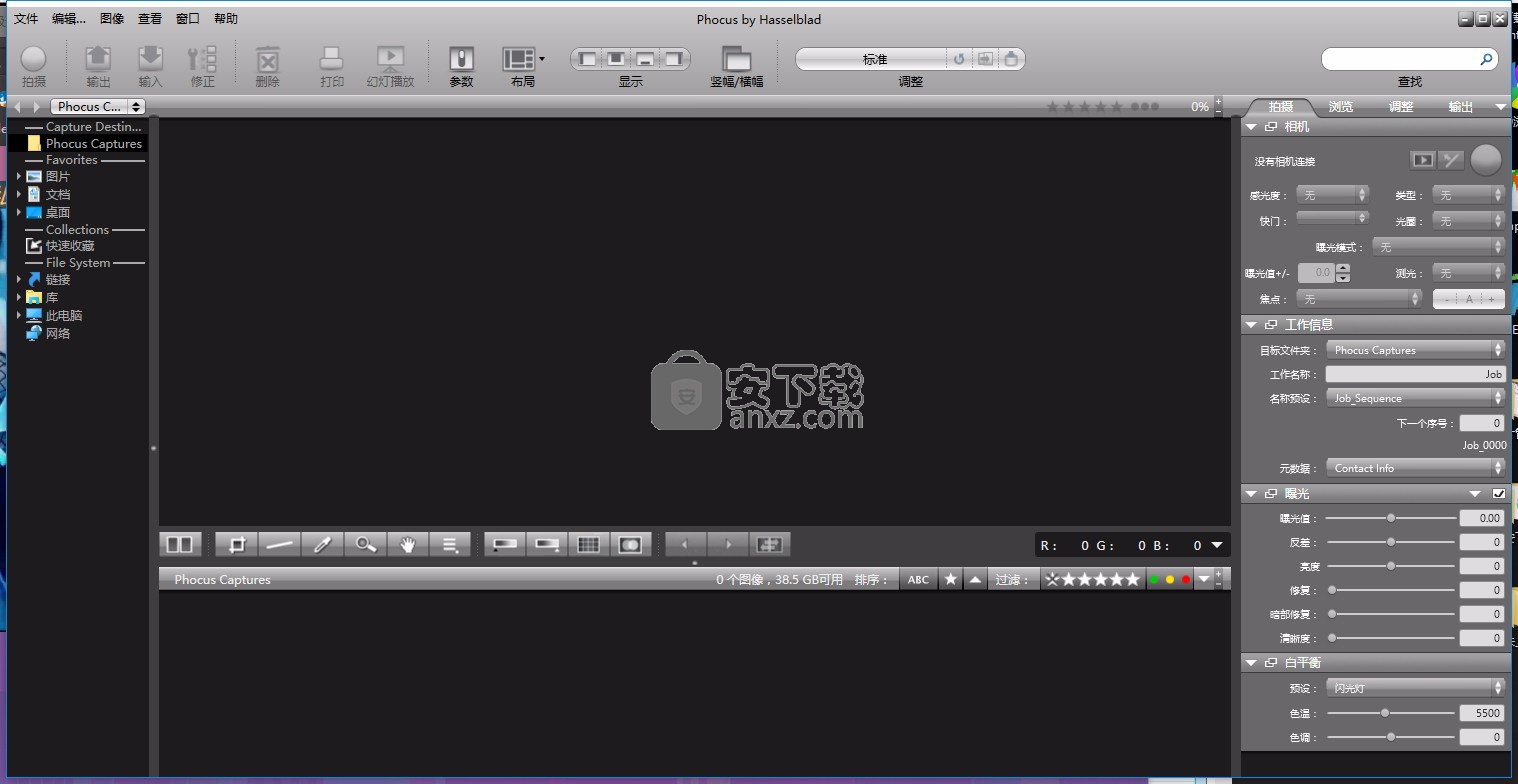1518x784 pixels.
Task: Click the camera settings wrench icon
Action: [1451, 160]
